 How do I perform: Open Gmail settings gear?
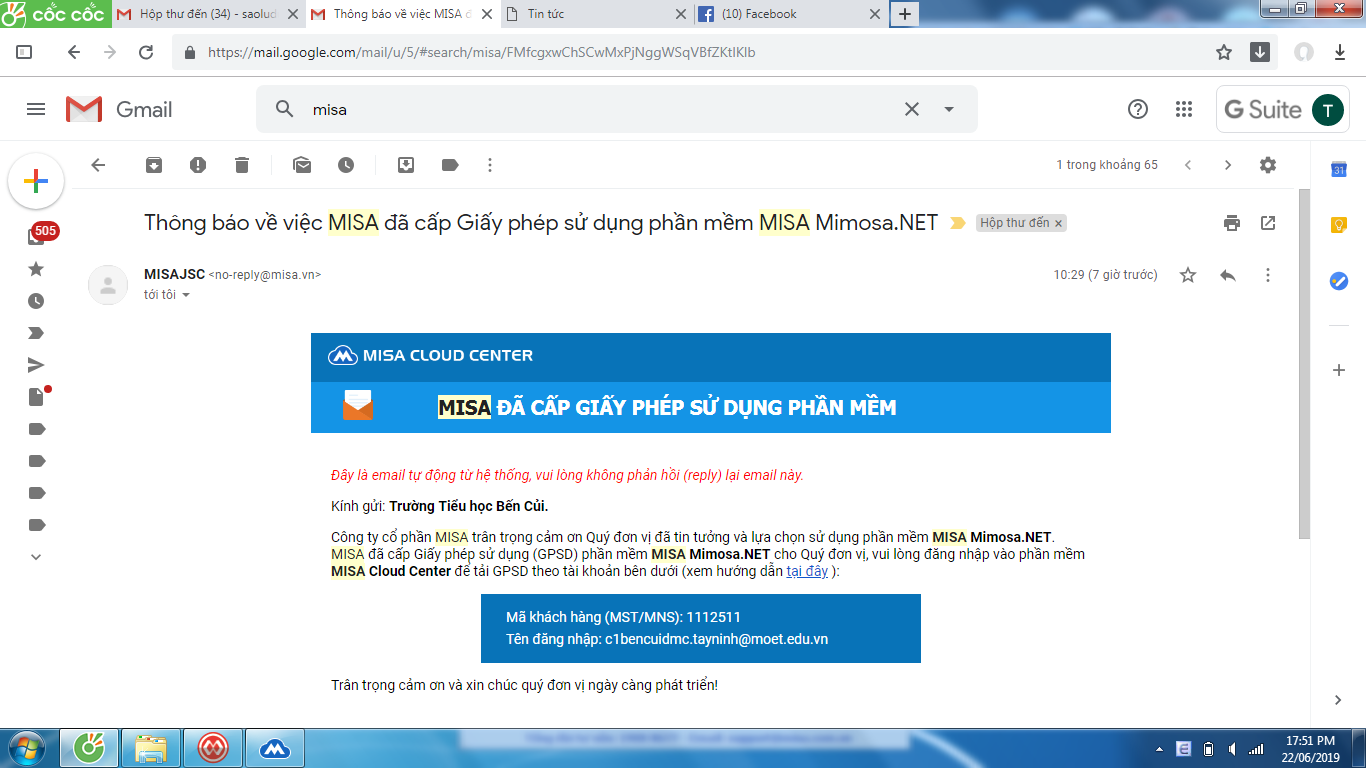click(x=1268, y=165)
